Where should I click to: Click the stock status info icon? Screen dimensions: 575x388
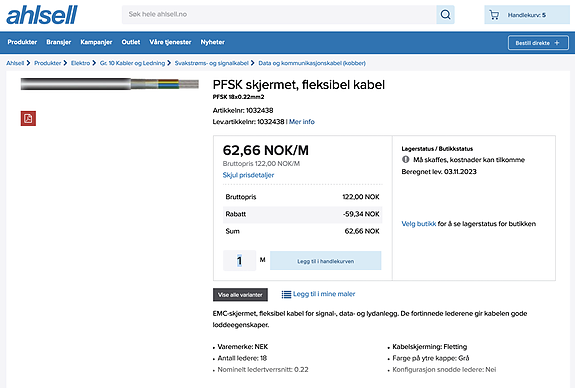click(406, 160)
